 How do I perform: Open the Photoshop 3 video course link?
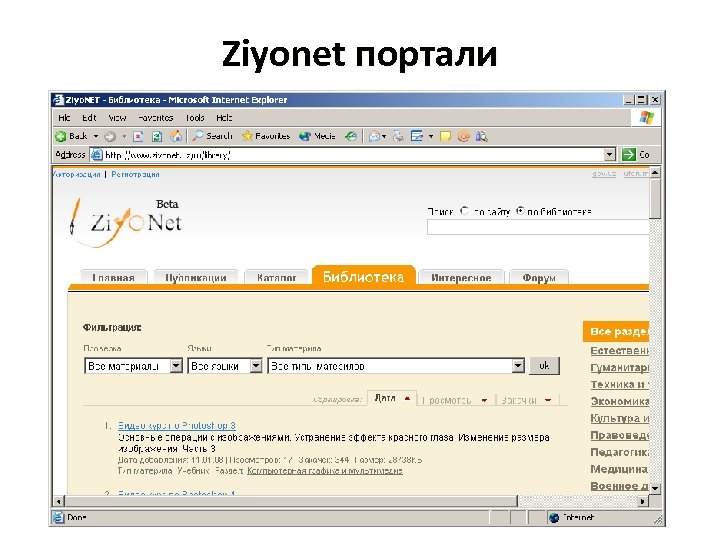[177, 425]
